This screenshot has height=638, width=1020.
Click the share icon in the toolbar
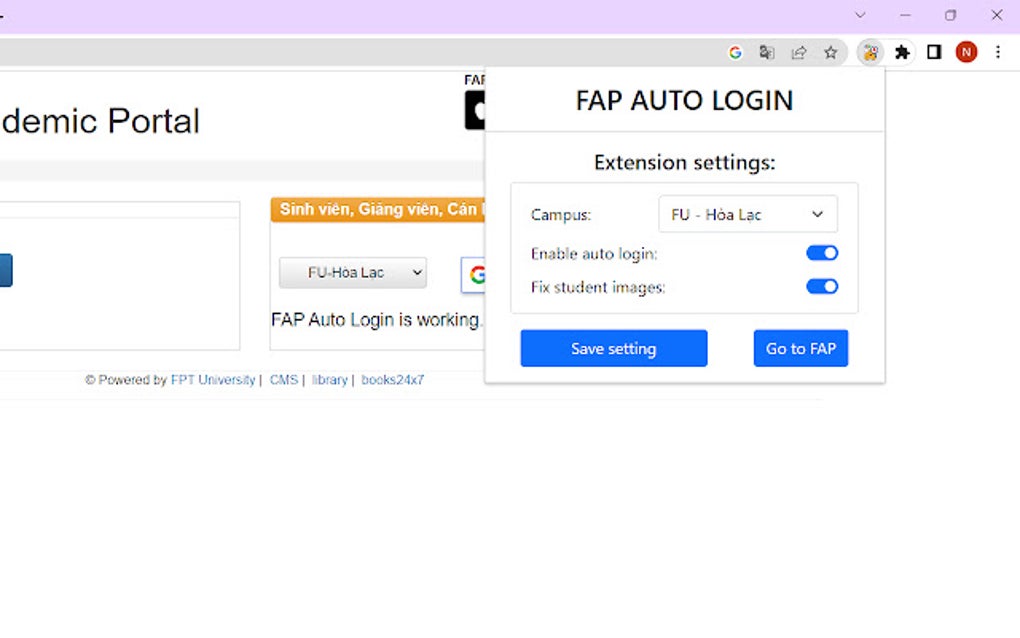tap(799, 51)
